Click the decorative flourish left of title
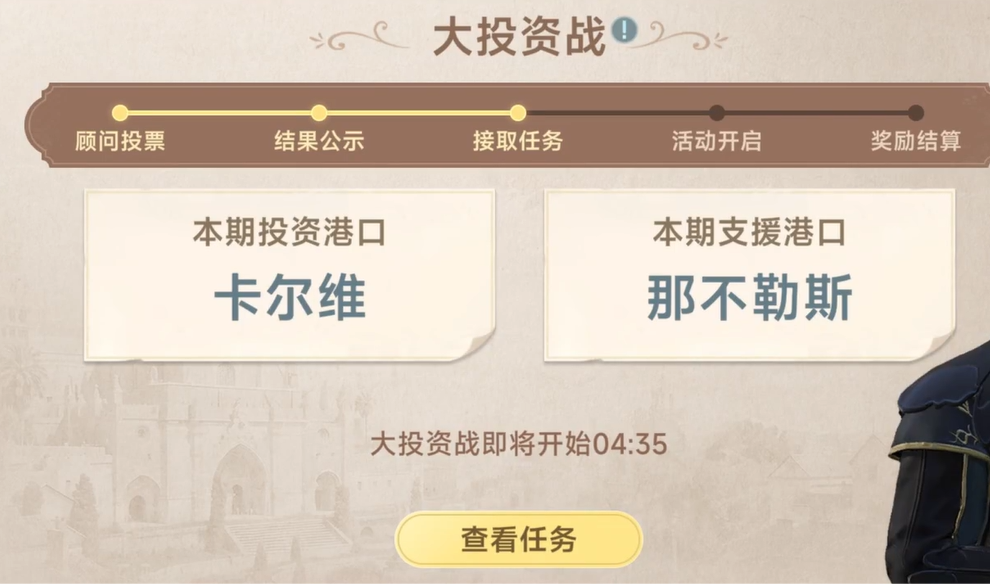Image resolution: width=990 pixels, height=584 pixels. [359, 39]
